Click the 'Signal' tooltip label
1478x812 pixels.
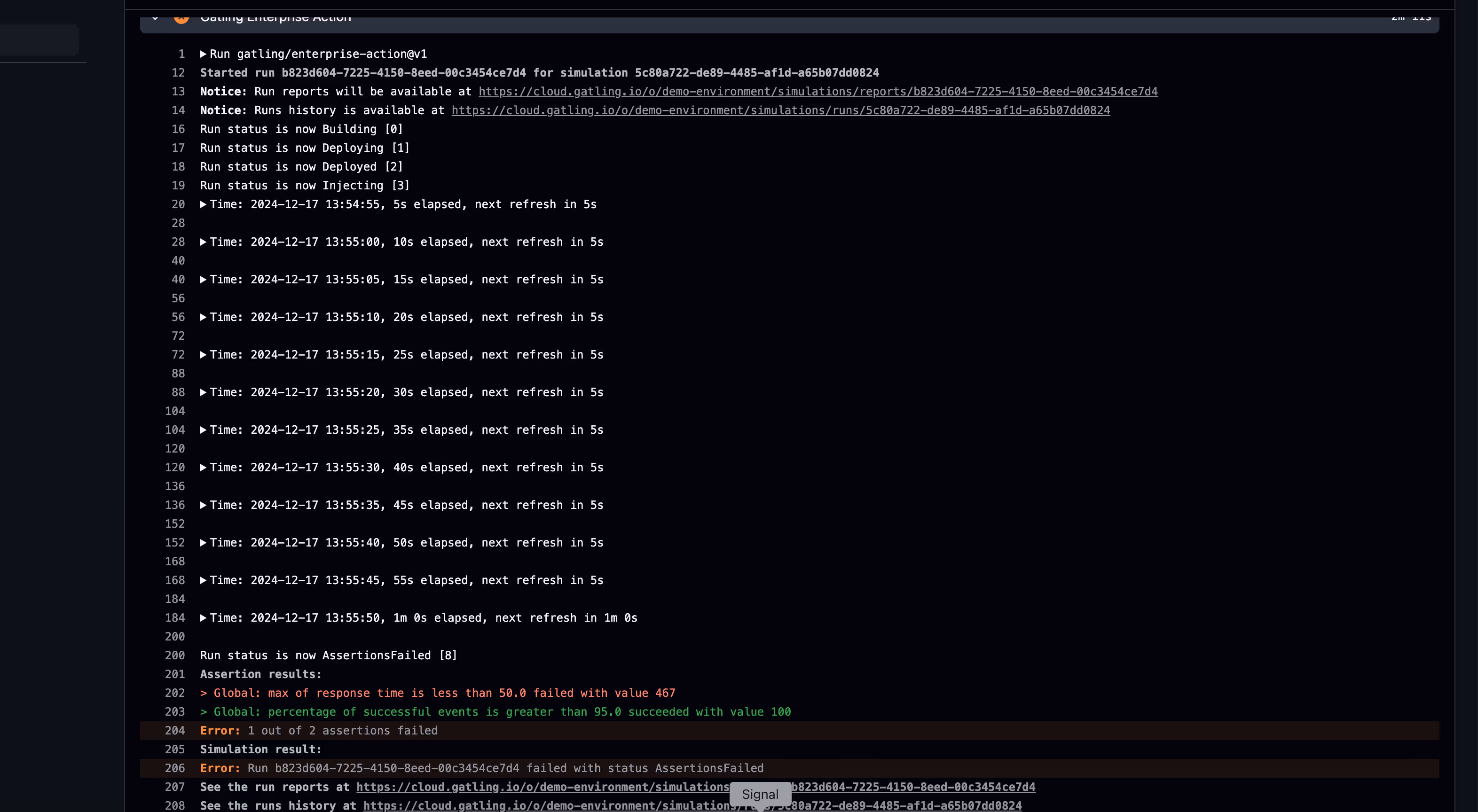(x=760, y=794)
